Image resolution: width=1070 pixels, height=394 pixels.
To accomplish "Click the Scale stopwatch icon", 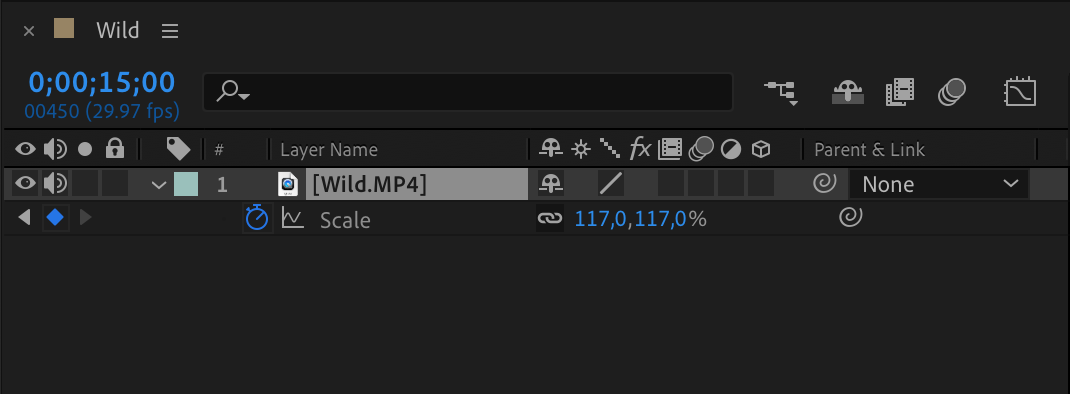I will click(x=257, y=219).
